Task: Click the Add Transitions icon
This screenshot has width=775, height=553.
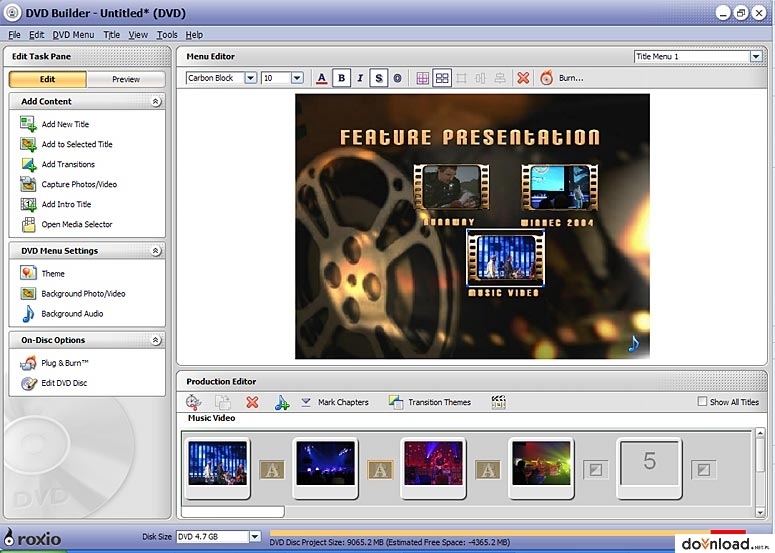Action: (x=28, y=164)
